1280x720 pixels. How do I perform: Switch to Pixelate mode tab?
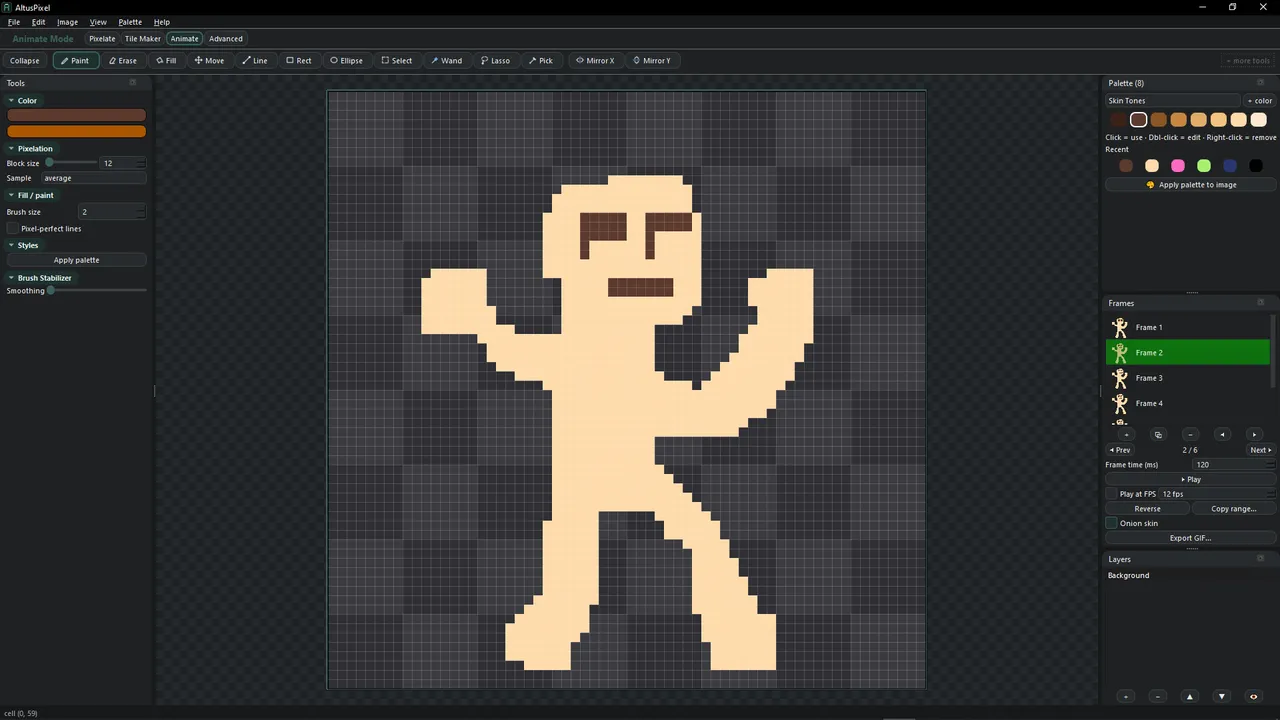point(102,39)
